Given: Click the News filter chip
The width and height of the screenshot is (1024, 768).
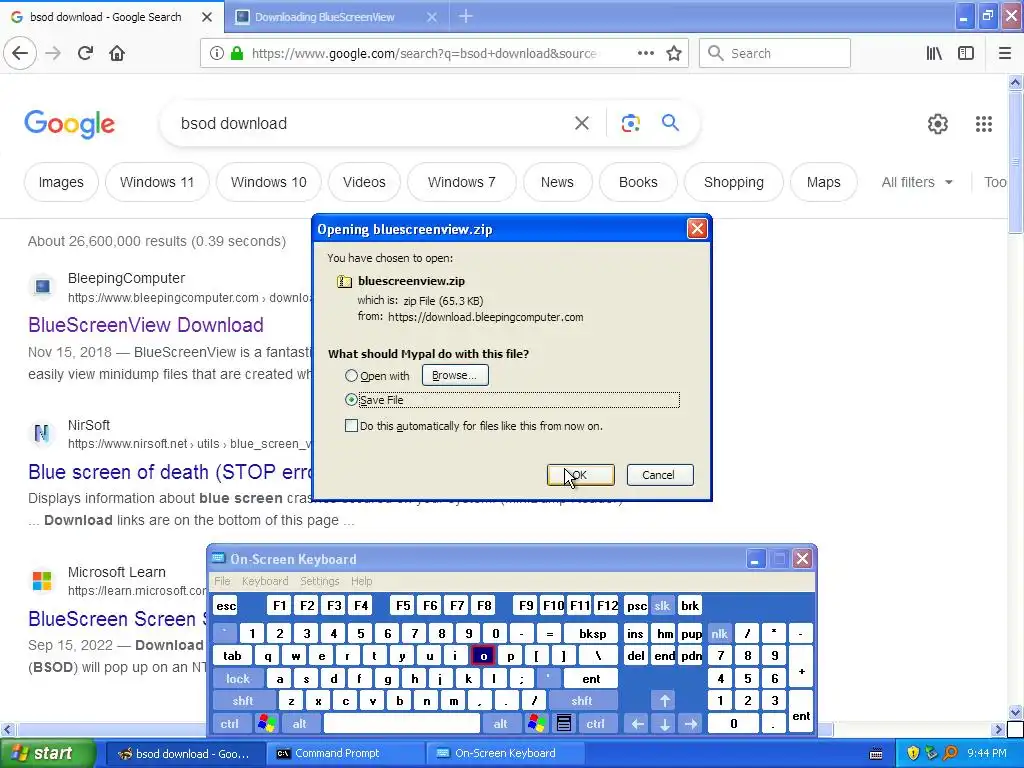Looking at the screenshot, I should [556, 182].
